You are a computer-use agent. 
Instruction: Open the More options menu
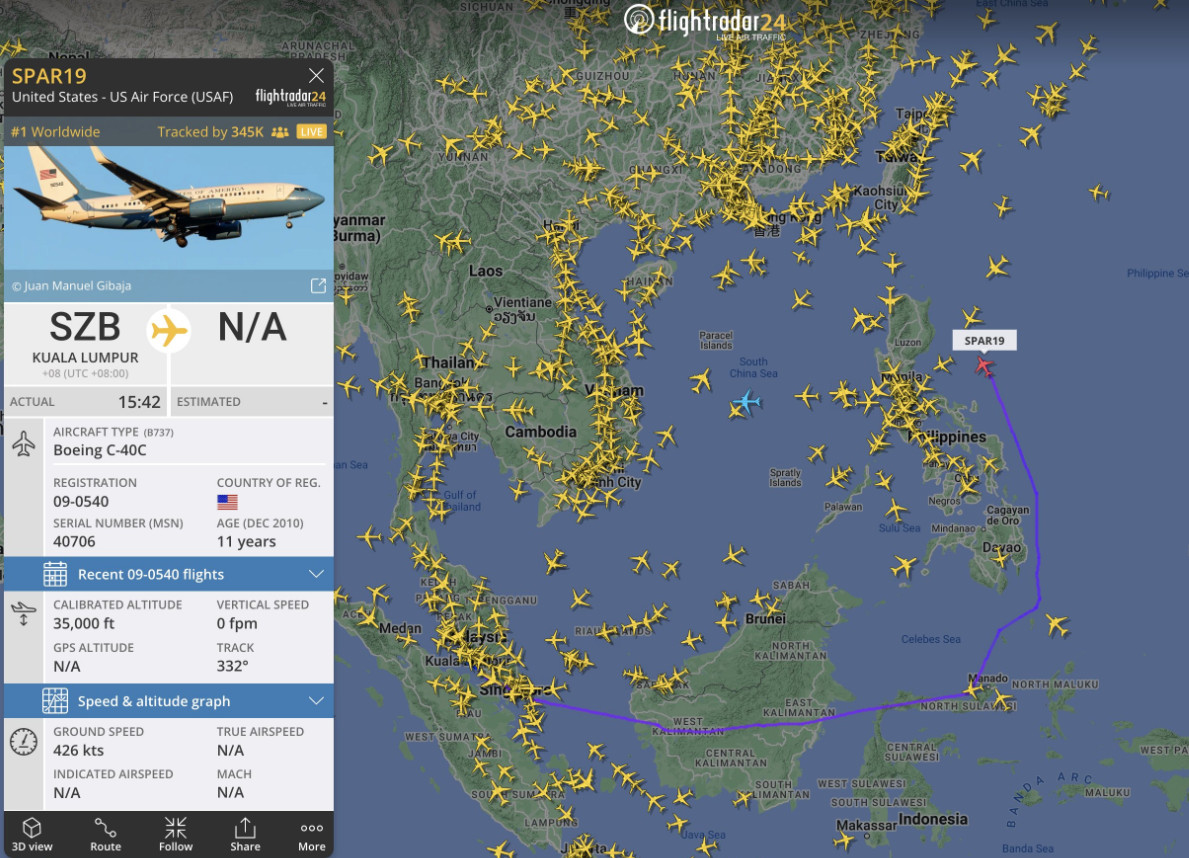click(x=312, y=834)
